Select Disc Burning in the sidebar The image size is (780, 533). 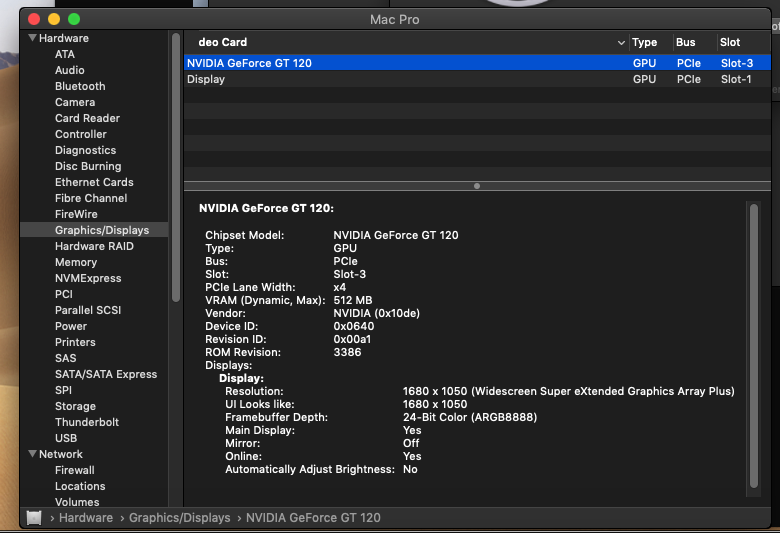click(x=88, y=166)
